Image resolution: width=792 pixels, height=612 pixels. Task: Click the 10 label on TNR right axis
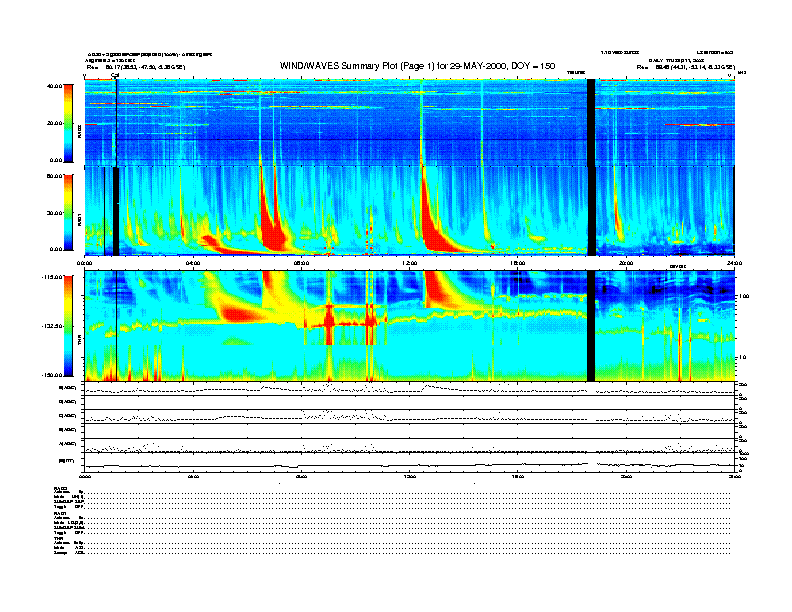(742, 358)
